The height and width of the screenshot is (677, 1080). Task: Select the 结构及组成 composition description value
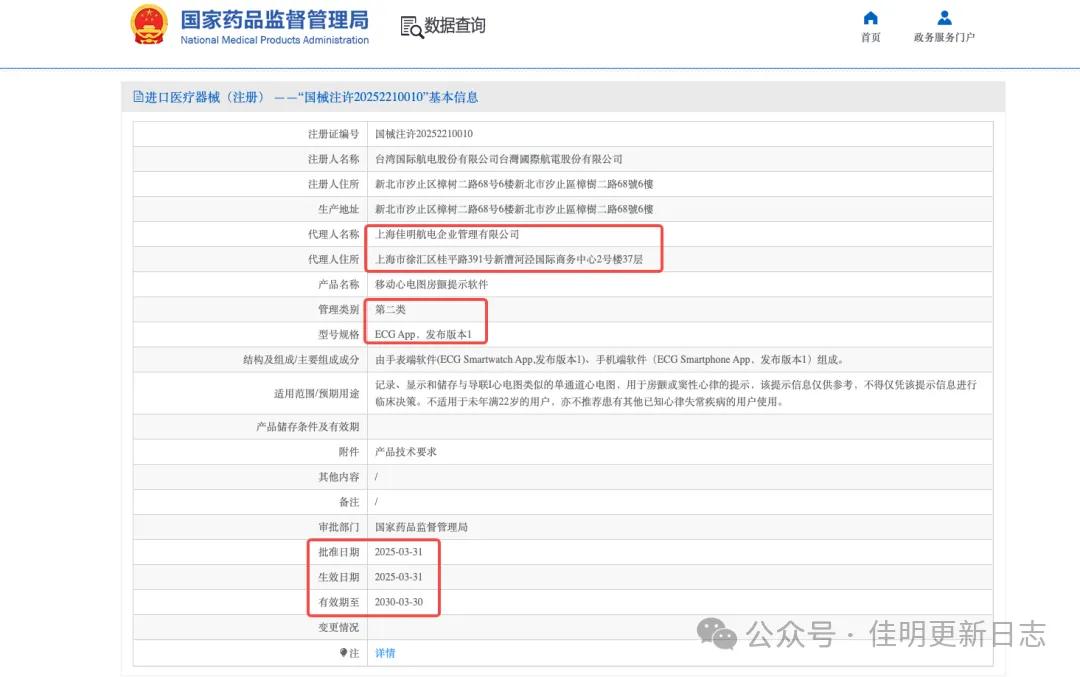point(610,360)
